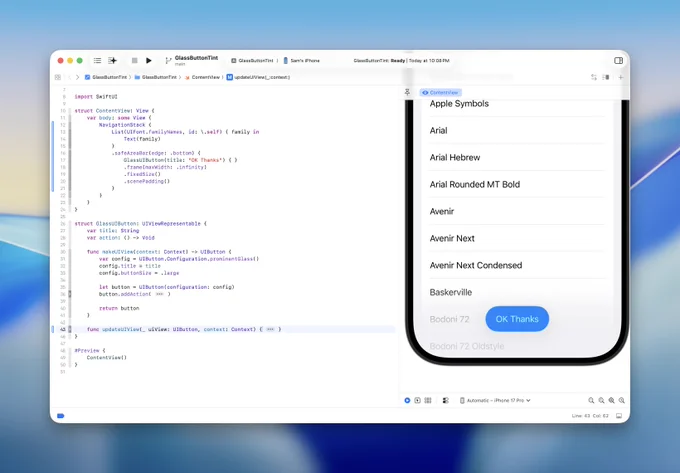Zoom preview canvas to 100%
Screen dimensions: 680x473
[601, 400]
